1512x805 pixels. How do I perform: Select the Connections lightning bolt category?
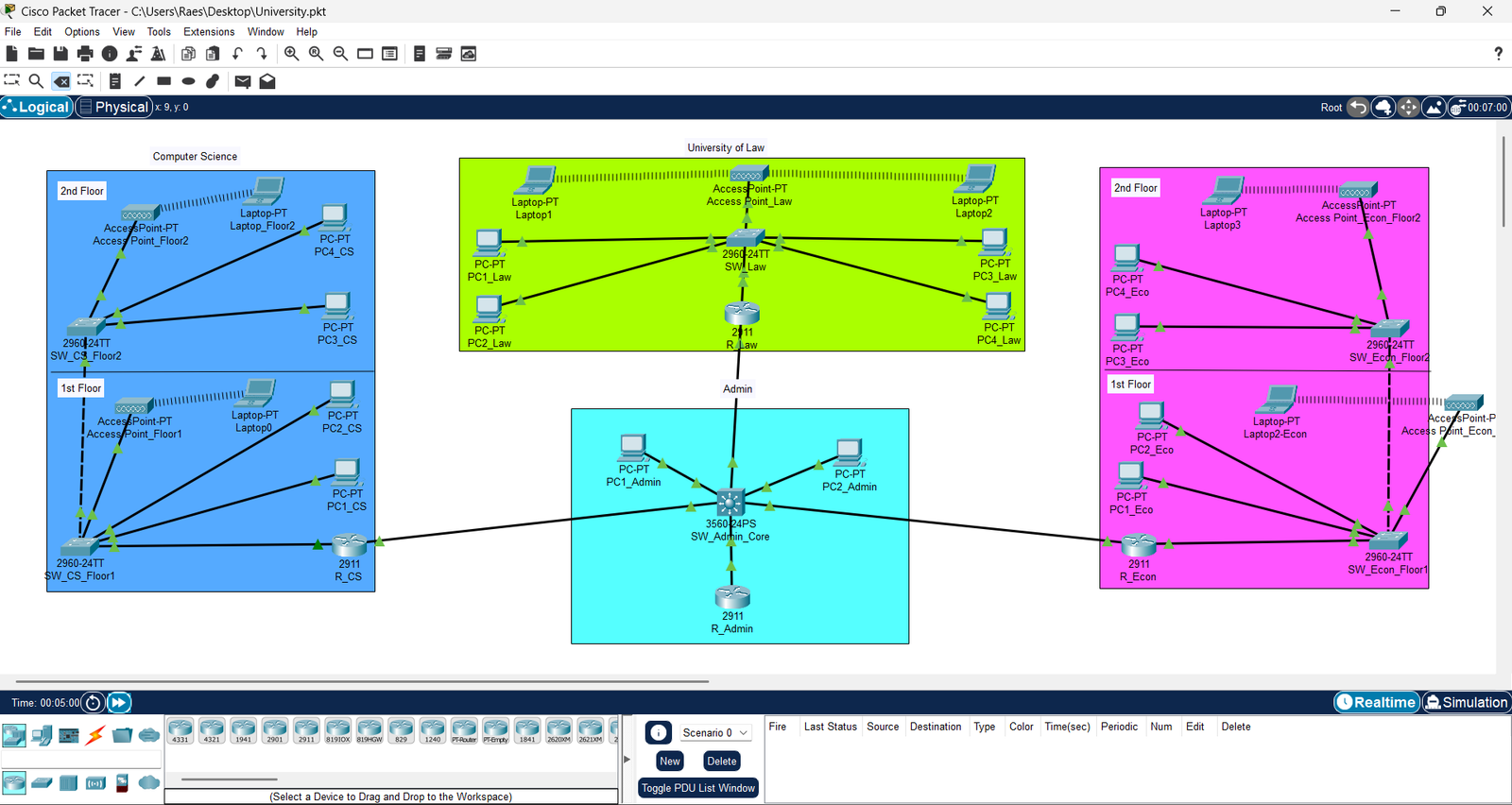click(95, 735)
